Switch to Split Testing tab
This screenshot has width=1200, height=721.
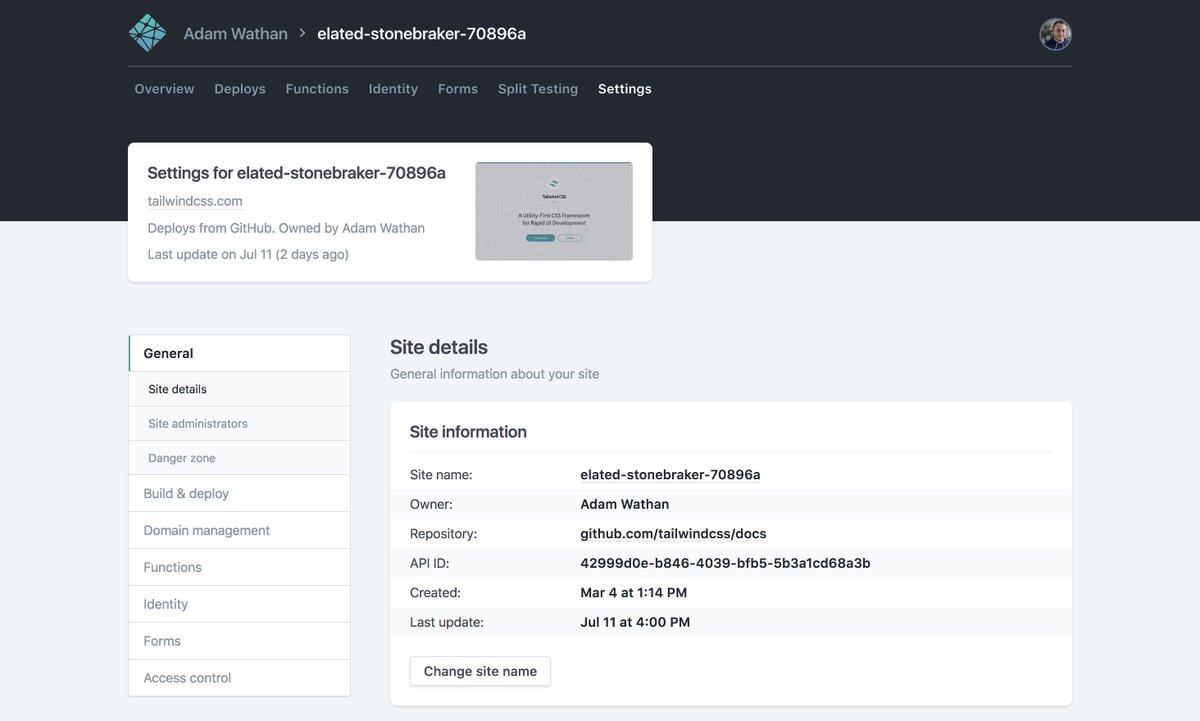(538, 89)
